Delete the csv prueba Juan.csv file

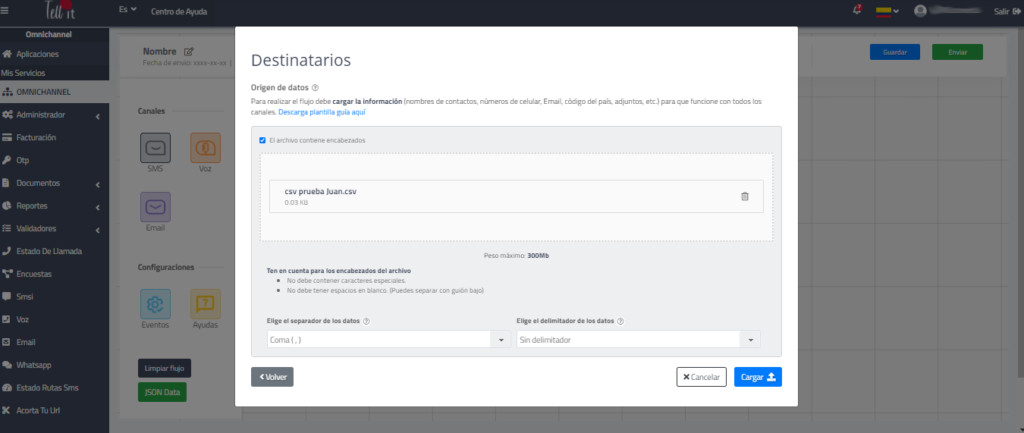coord(744,196)
